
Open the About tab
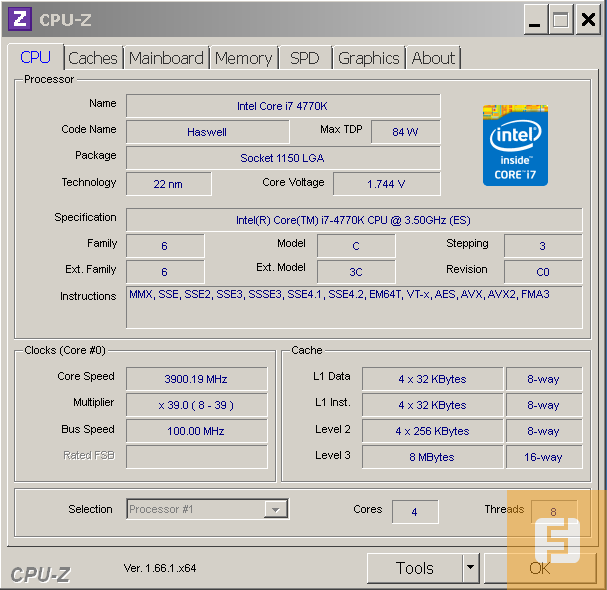(x=433, y=58)
